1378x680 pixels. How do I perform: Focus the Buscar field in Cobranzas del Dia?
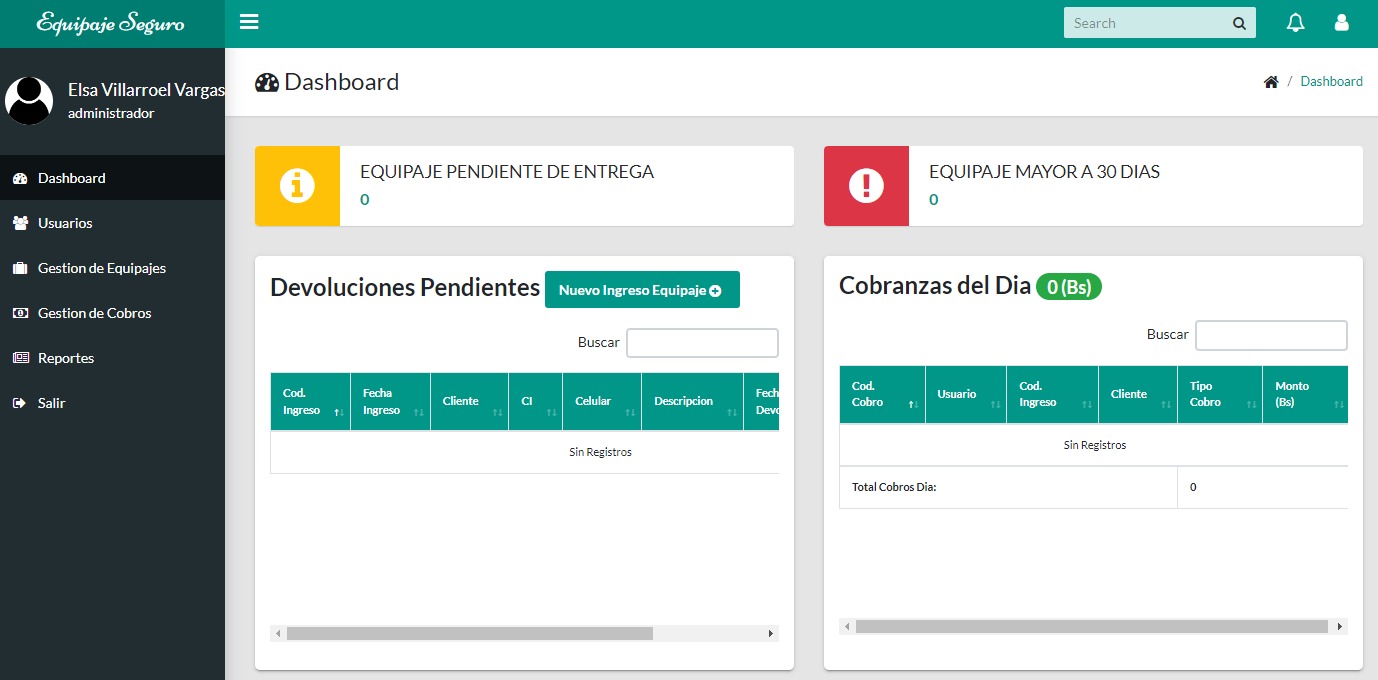tap(1271, 335)
